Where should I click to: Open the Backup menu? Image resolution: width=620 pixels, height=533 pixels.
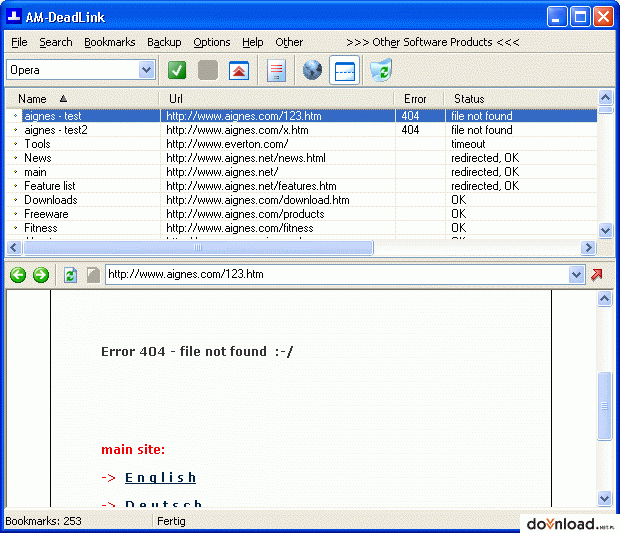164,42
